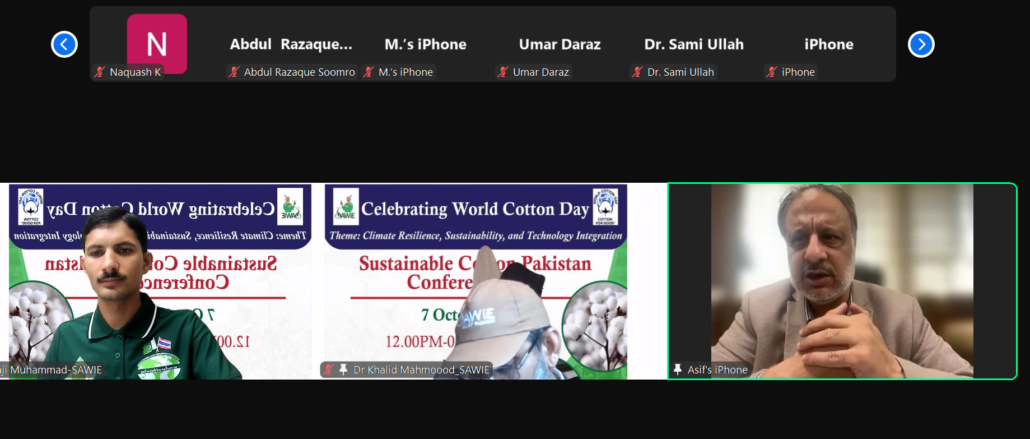Click the Dr Khalid Mahmood_SAWIE name label
Image resolution: width=1030 pixels, height=439 pixels.
(x=419, y=370)
